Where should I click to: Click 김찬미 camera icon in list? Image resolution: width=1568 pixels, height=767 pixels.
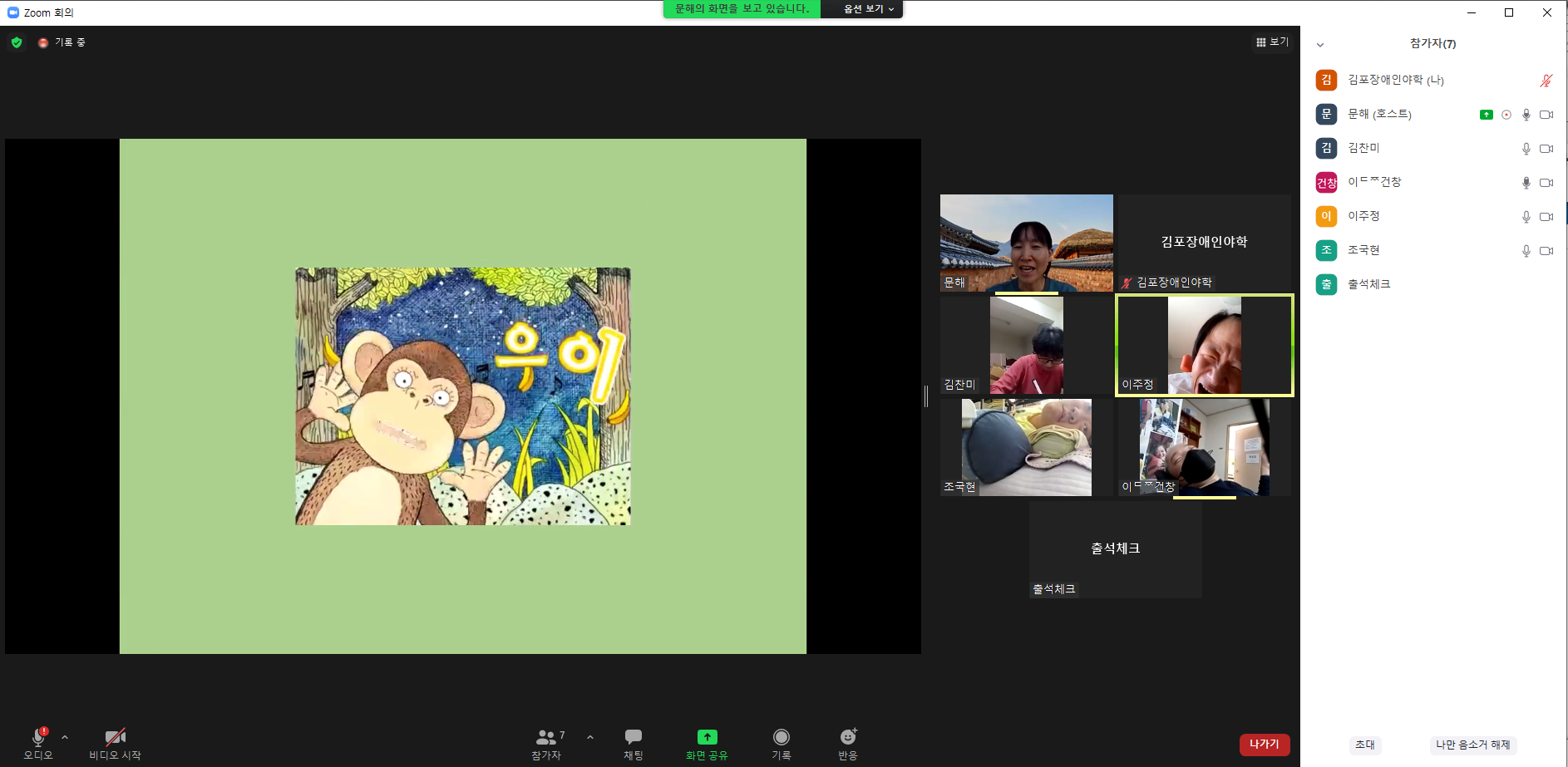1546,149
